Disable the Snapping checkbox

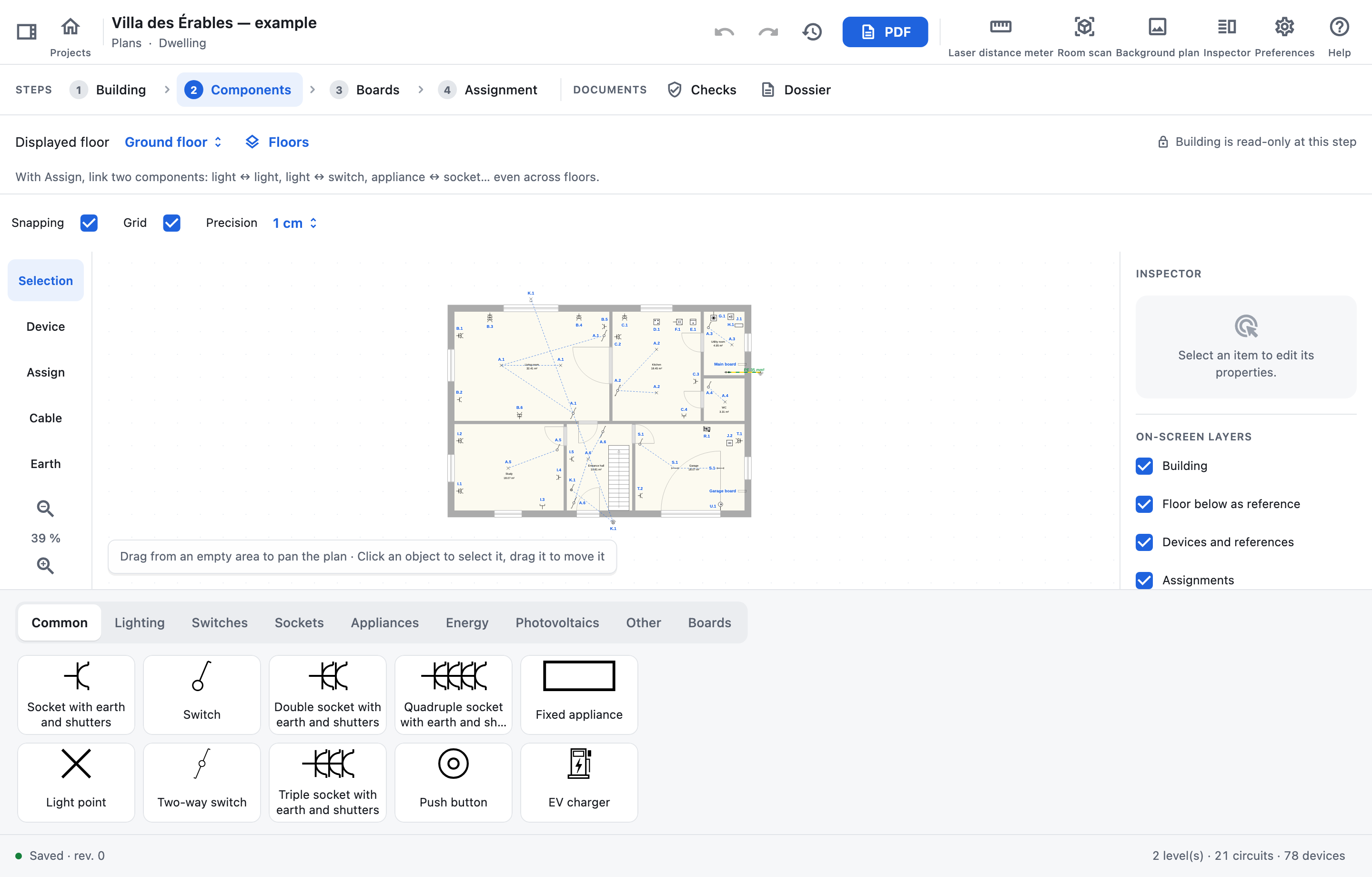[89, 223]
